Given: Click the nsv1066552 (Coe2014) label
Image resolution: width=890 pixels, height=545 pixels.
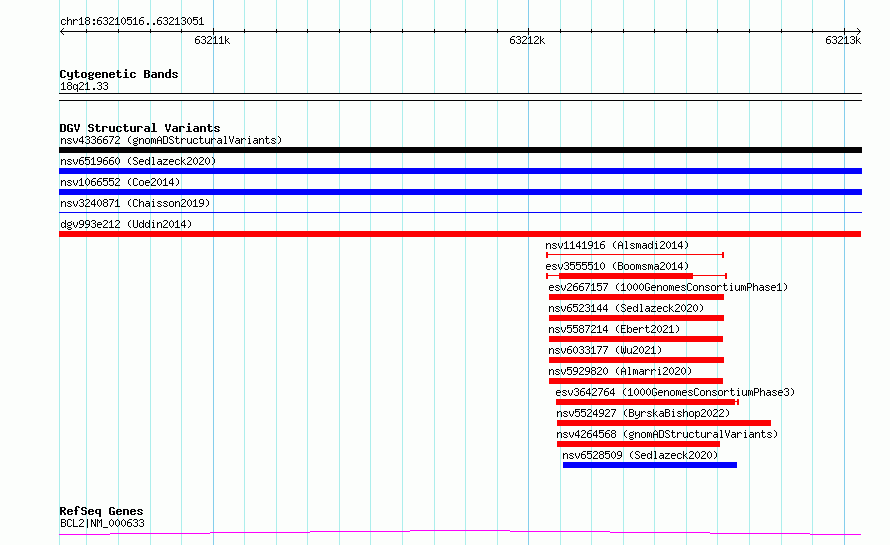Looking at the screenshot, I should 120,182.
